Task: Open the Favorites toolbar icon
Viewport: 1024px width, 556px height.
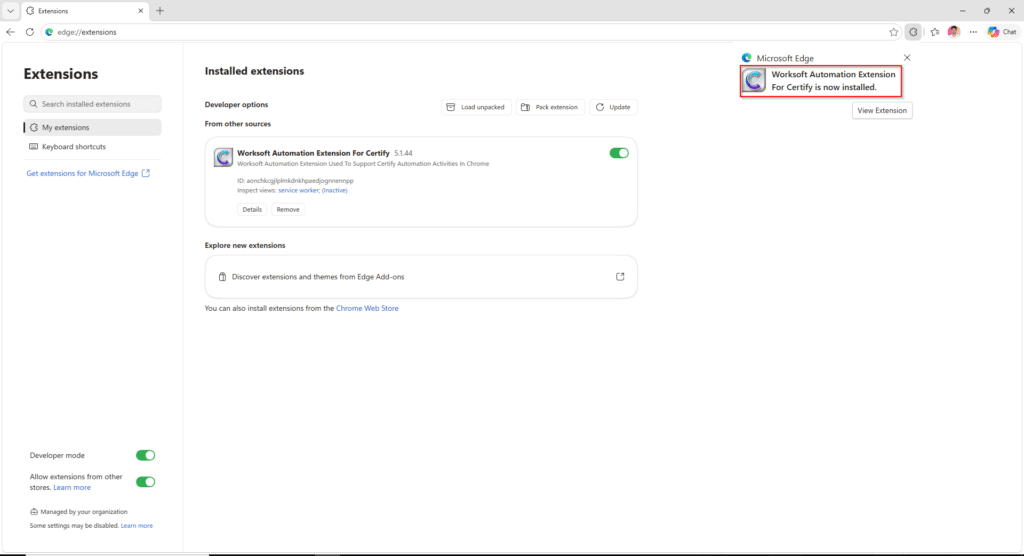Action: tap(935, 32)
